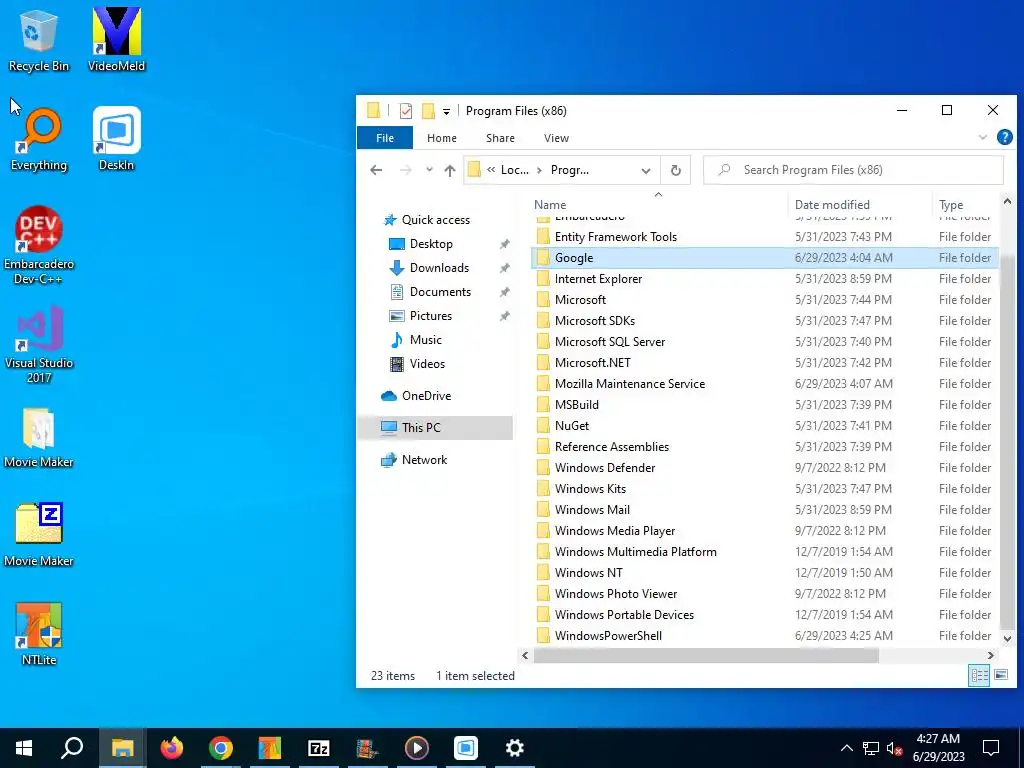Viewport: 1024px width, 768px height.
Task: Expand the address bar history dropdown
Action: coord(646,170)
